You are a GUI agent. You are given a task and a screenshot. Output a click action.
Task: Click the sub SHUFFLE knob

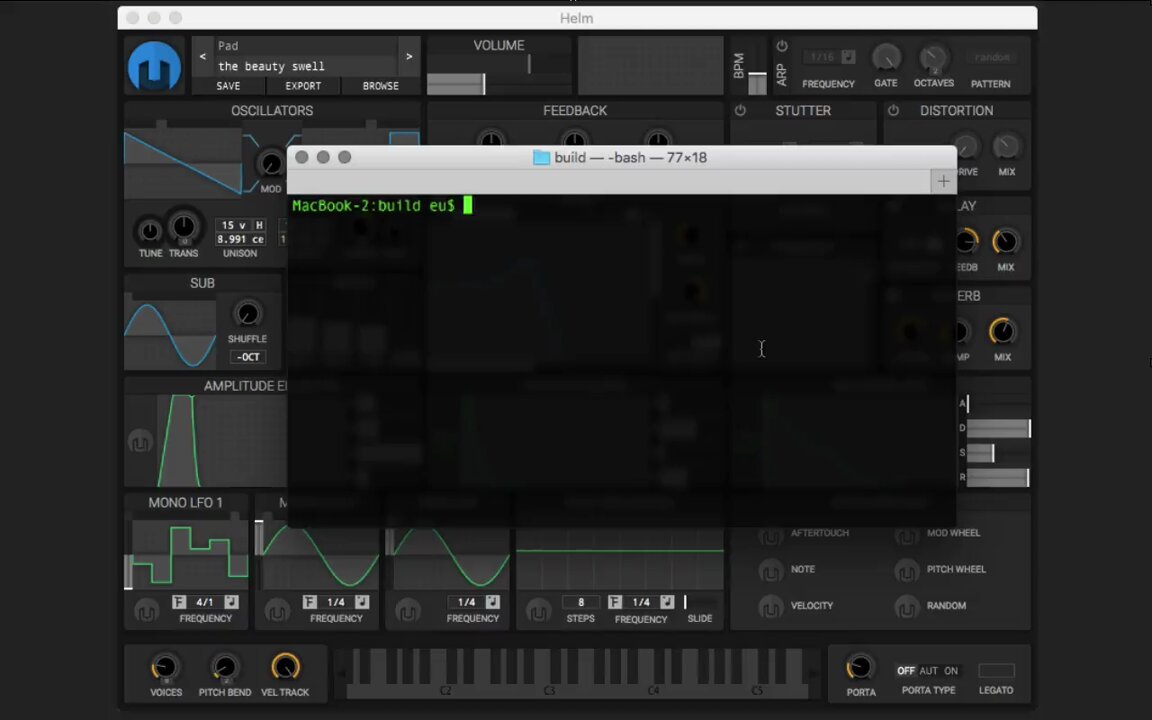click(x=248, y=314)
